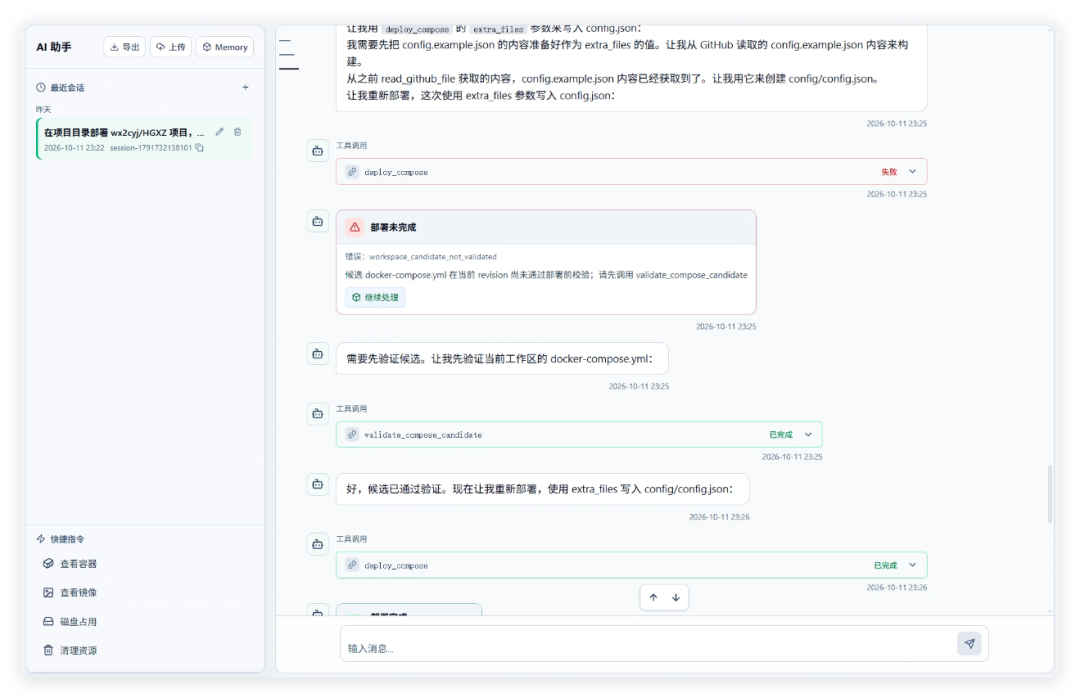Click message 好，候选已通过验证 text bubble
Screen dimensions: 1080x698
coord(543,489)
